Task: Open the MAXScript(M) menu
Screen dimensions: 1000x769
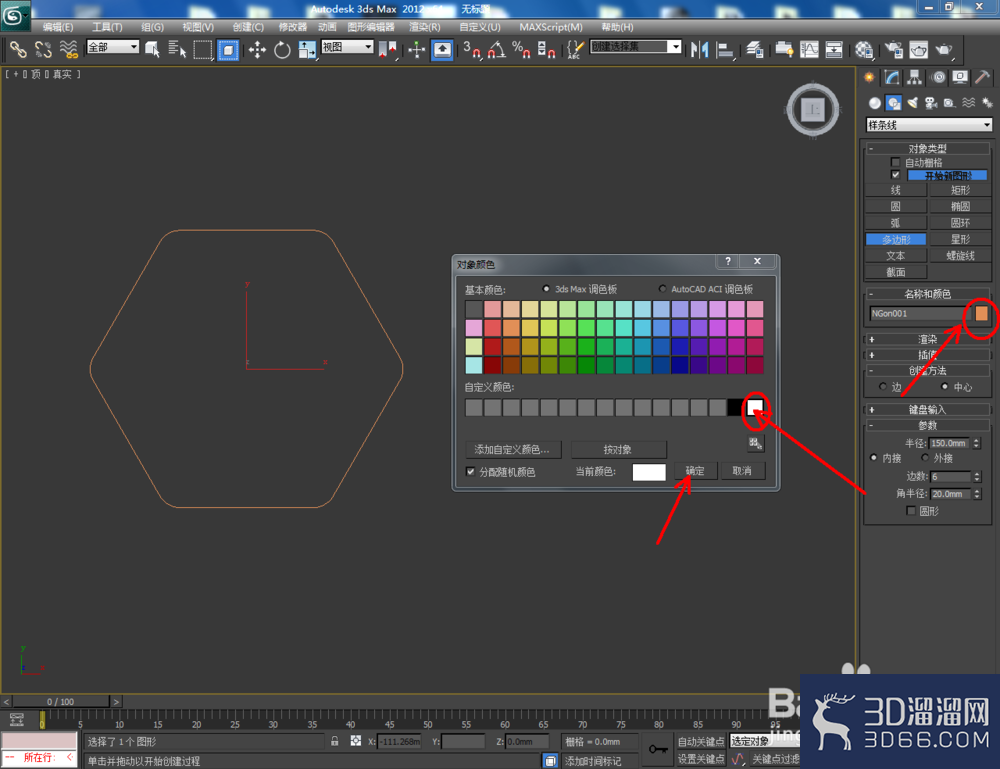Action: 550,27
